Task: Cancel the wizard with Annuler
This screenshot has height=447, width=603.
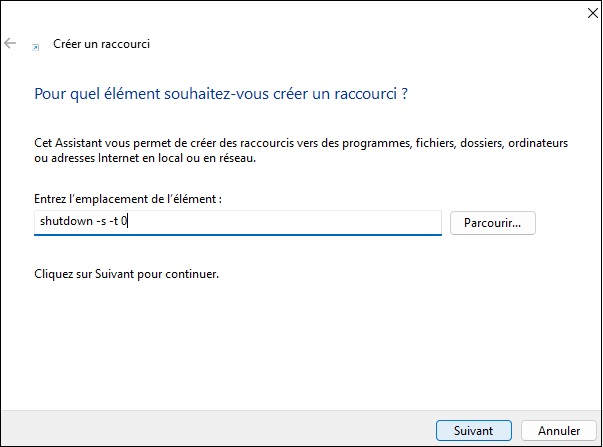Action: pos(559,430)
